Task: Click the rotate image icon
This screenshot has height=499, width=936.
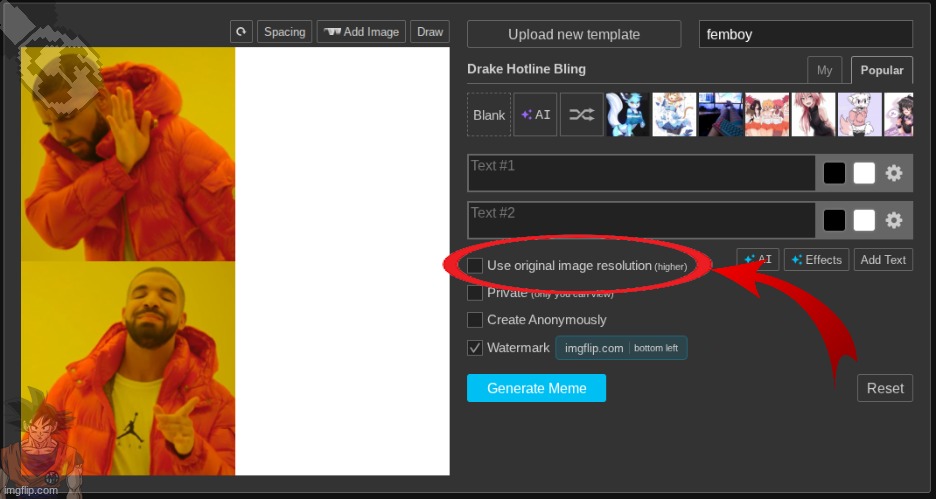Action: click(241, 32)
